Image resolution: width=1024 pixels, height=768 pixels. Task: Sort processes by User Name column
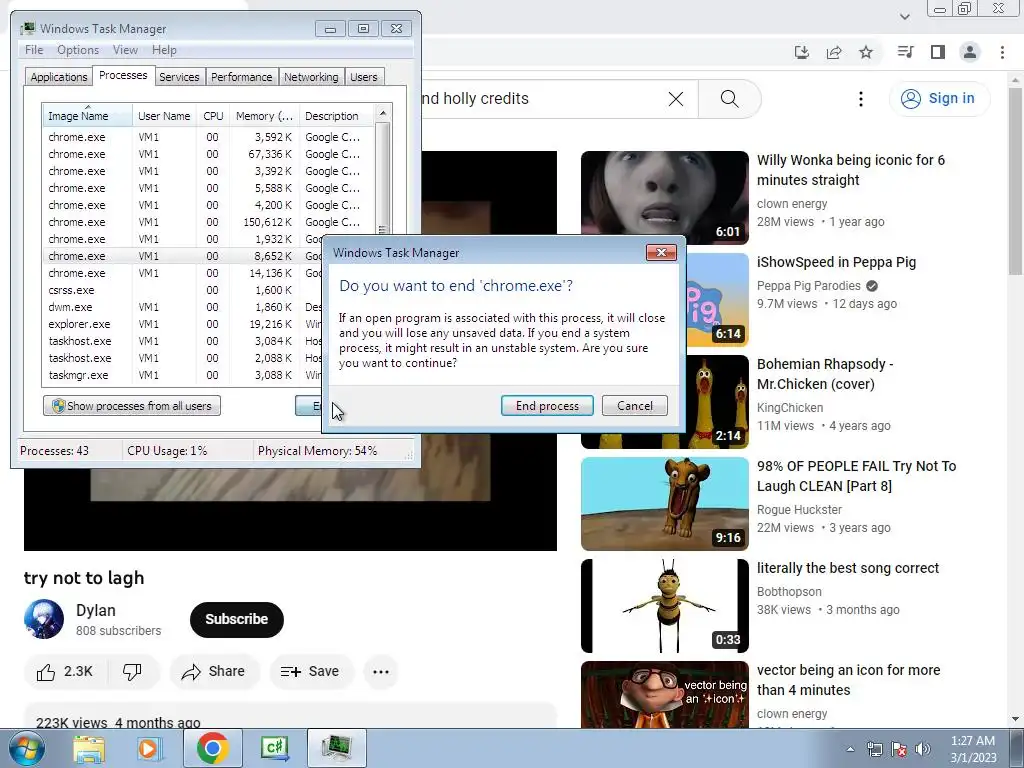click(164, 116)
